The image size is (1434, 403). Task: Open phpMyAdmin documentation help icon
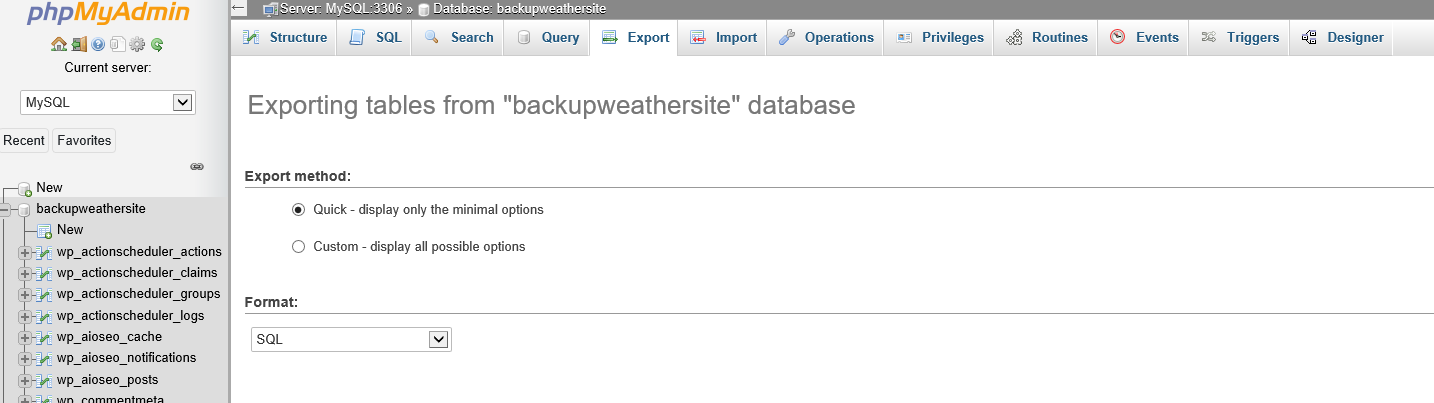coord(98,44)
